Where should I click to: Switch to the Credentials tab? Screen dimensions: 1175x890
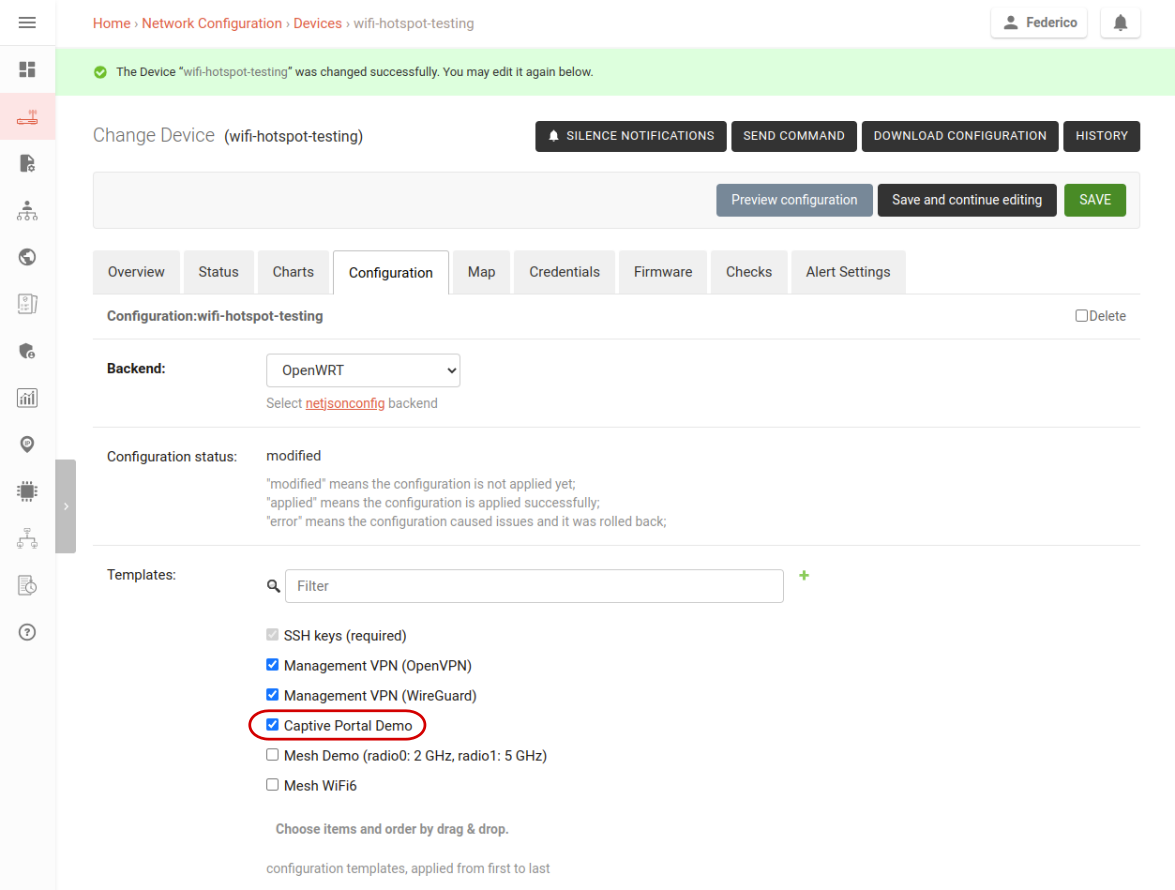tap(564, 271)
